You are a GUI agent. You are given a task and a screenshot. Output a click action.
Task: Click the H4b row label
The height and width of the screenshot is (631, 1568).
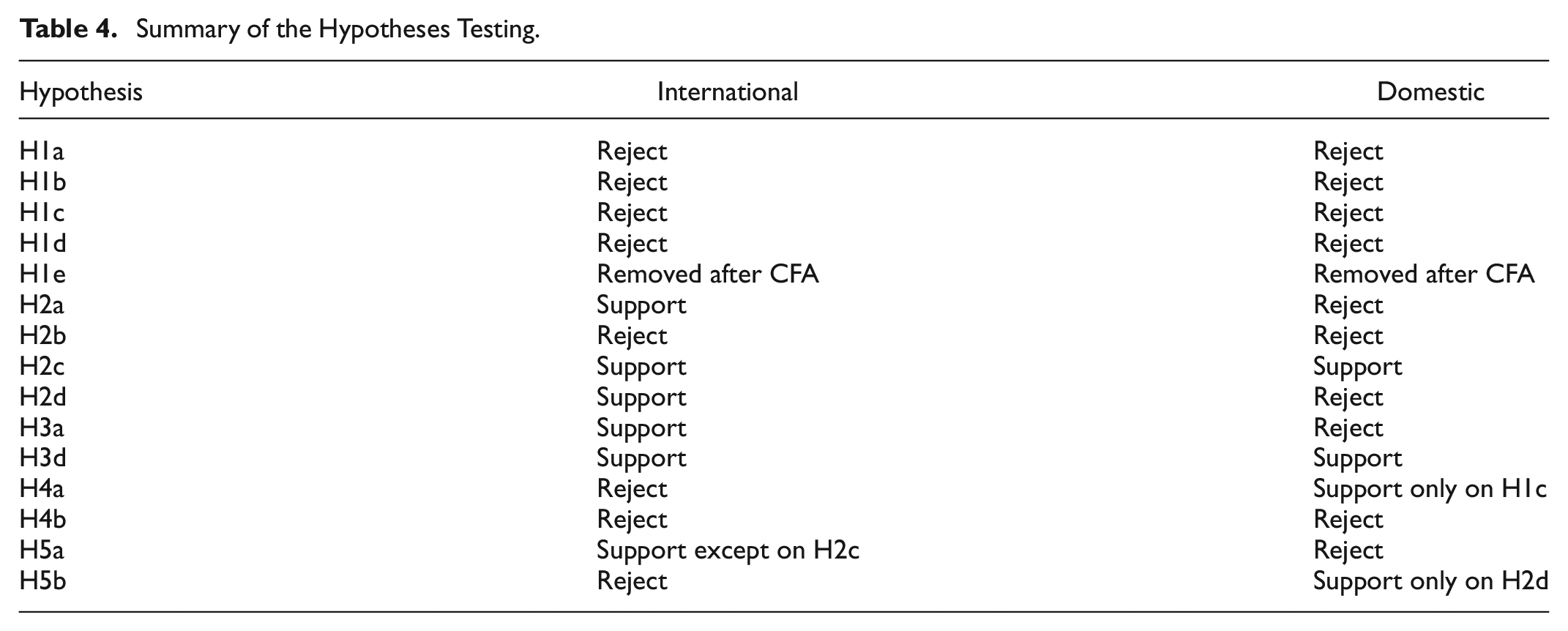pyautogui.click(x=42, y=520)
